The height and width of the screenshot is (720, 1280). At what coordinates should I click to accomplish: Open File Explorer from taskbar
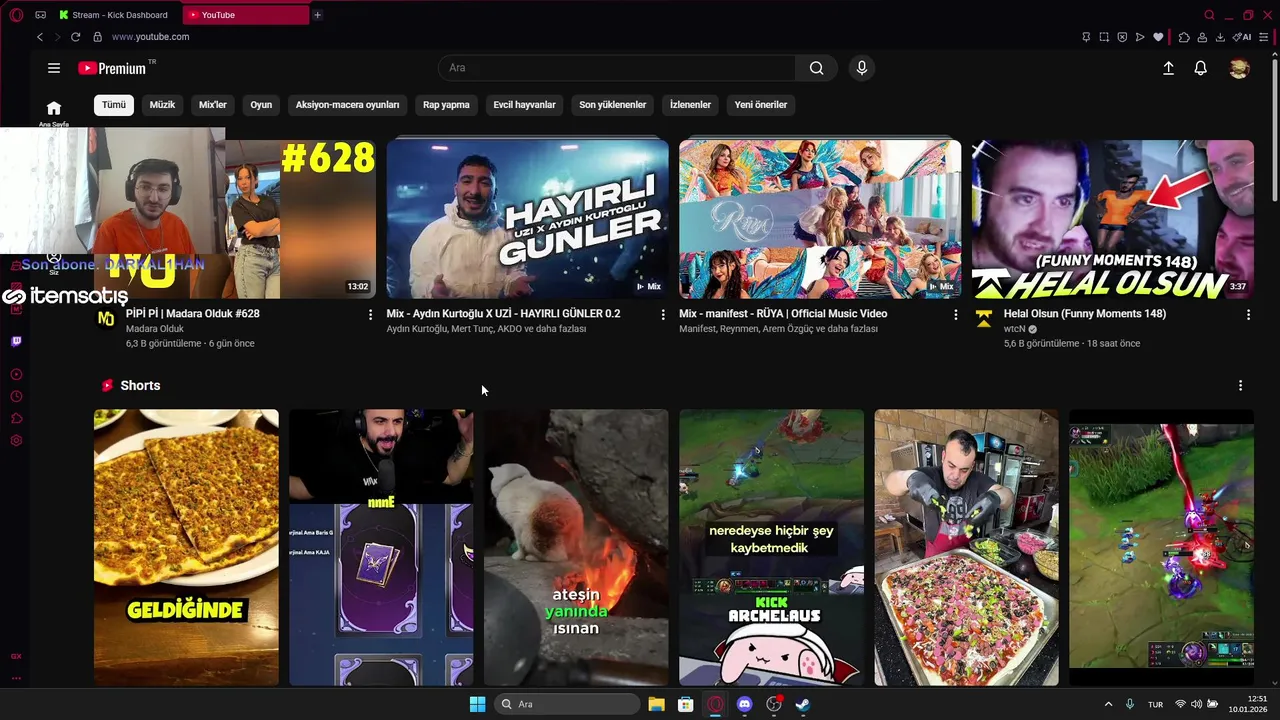pos(656,704)
